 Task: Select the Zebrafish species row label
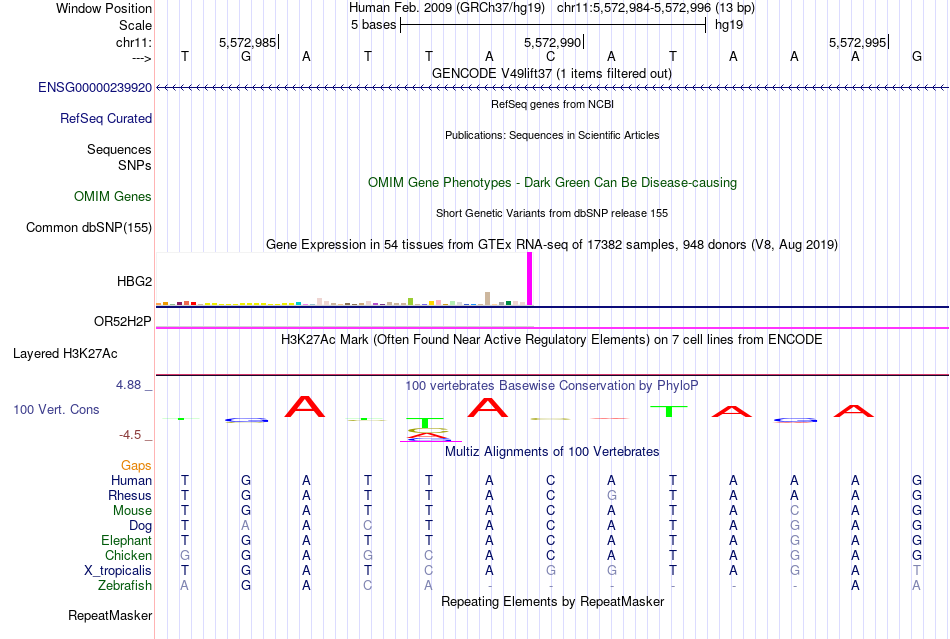tap(125, 586)
